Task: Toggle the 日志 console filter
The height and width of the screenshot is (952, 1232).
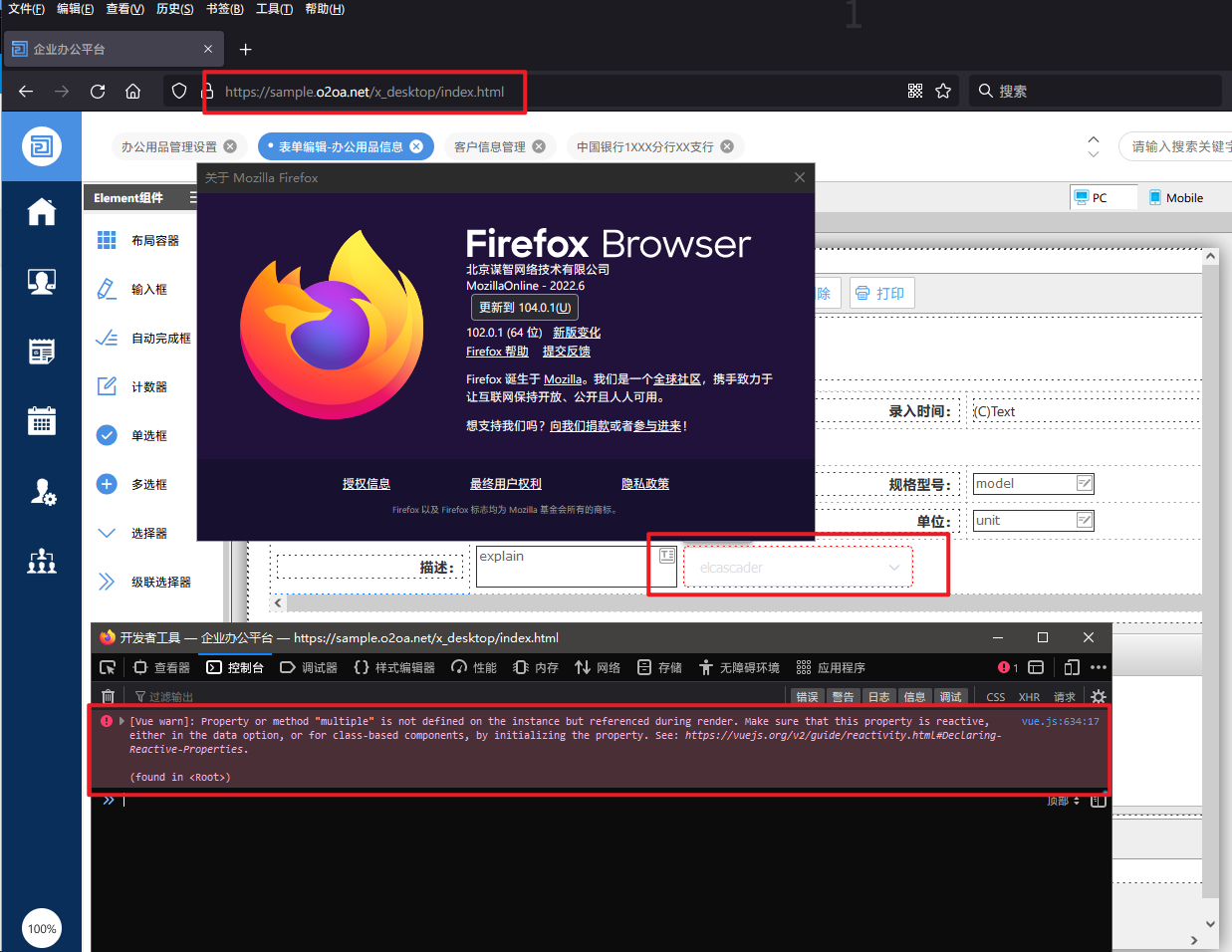Action: tap(878, 696)
